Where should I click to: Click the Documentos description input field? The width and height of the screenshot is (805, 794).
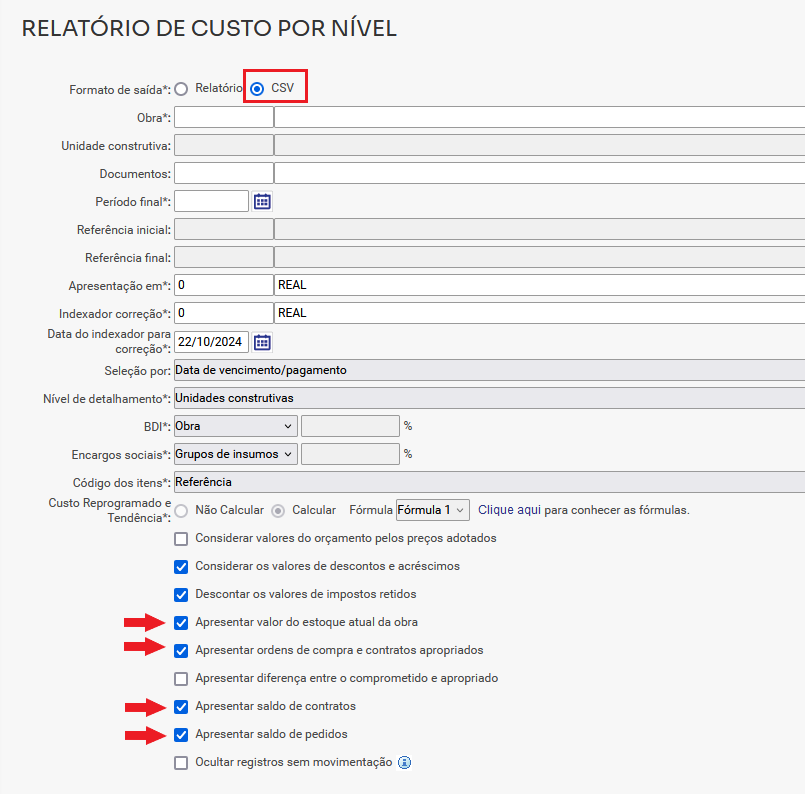click(x=540, y=173)
